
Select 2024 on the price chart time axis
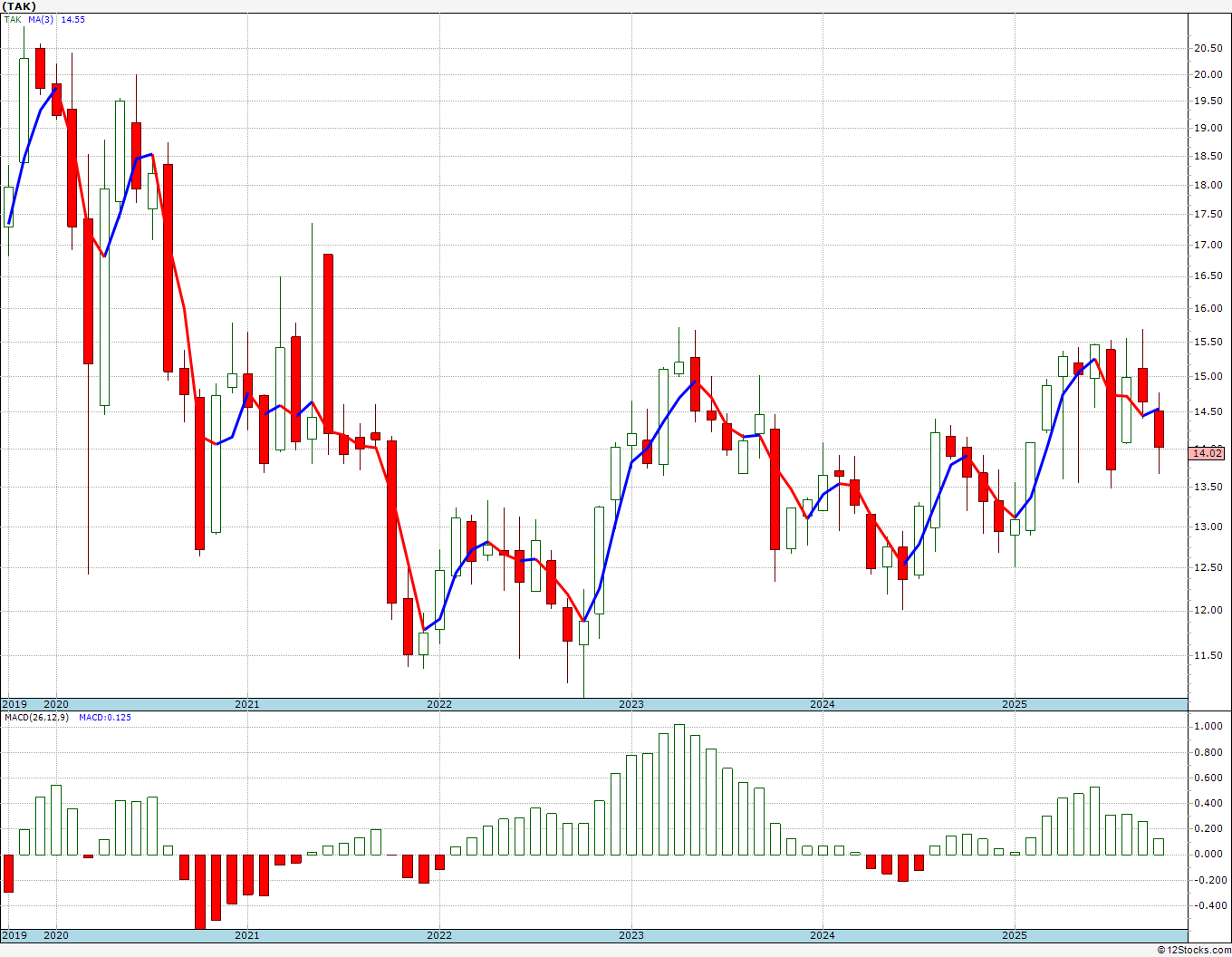coord(823,704)
